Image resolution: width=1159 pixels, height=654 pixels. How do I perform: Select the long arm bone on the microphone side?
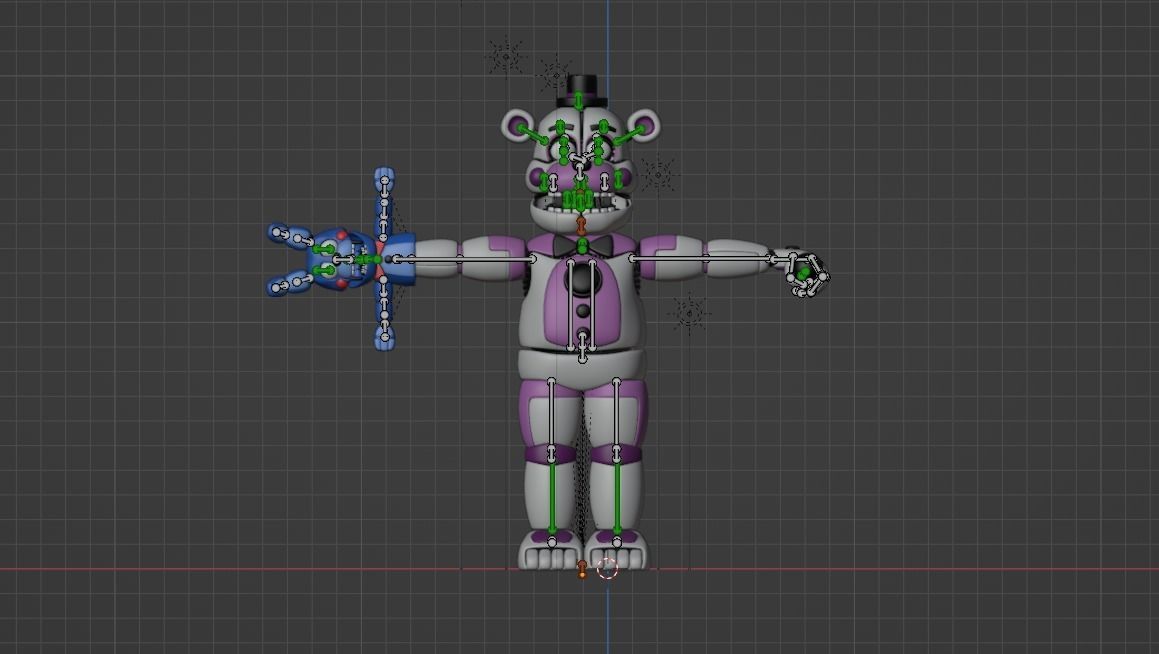pyautogui.click(x=702, y=258)
